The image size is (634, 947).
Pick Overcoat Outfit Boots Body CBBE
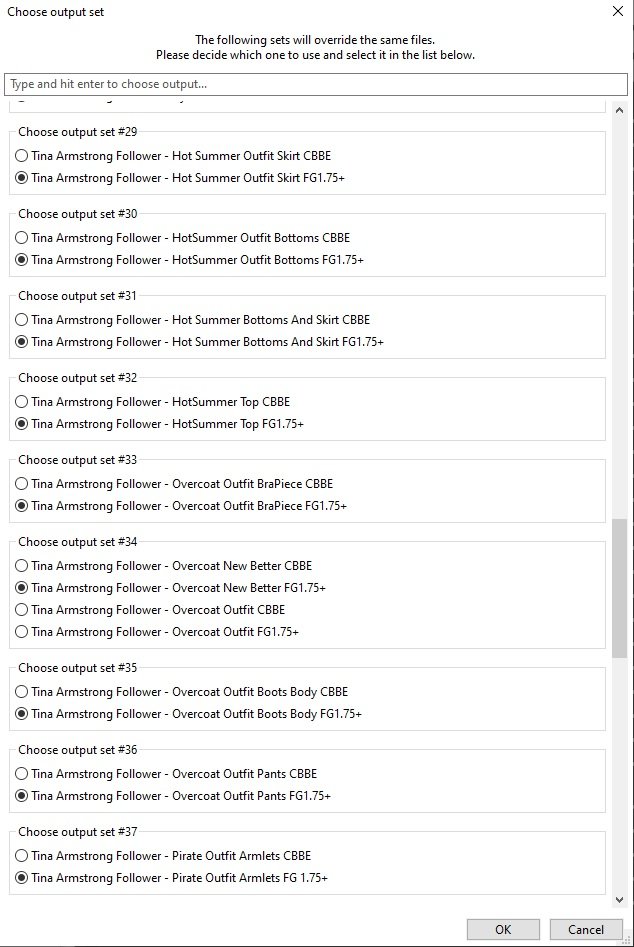tap(22, 692)
